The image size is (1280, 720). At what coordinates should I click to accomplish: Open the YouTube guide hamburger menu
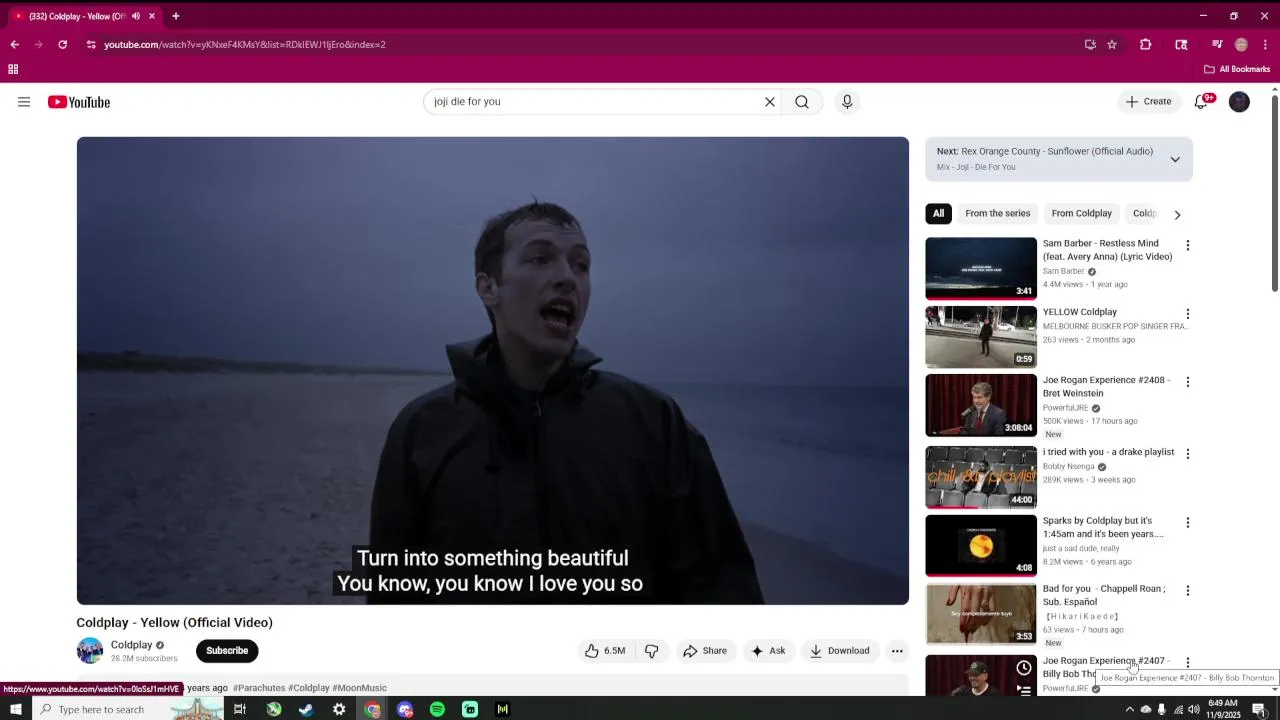click(24, 102)
